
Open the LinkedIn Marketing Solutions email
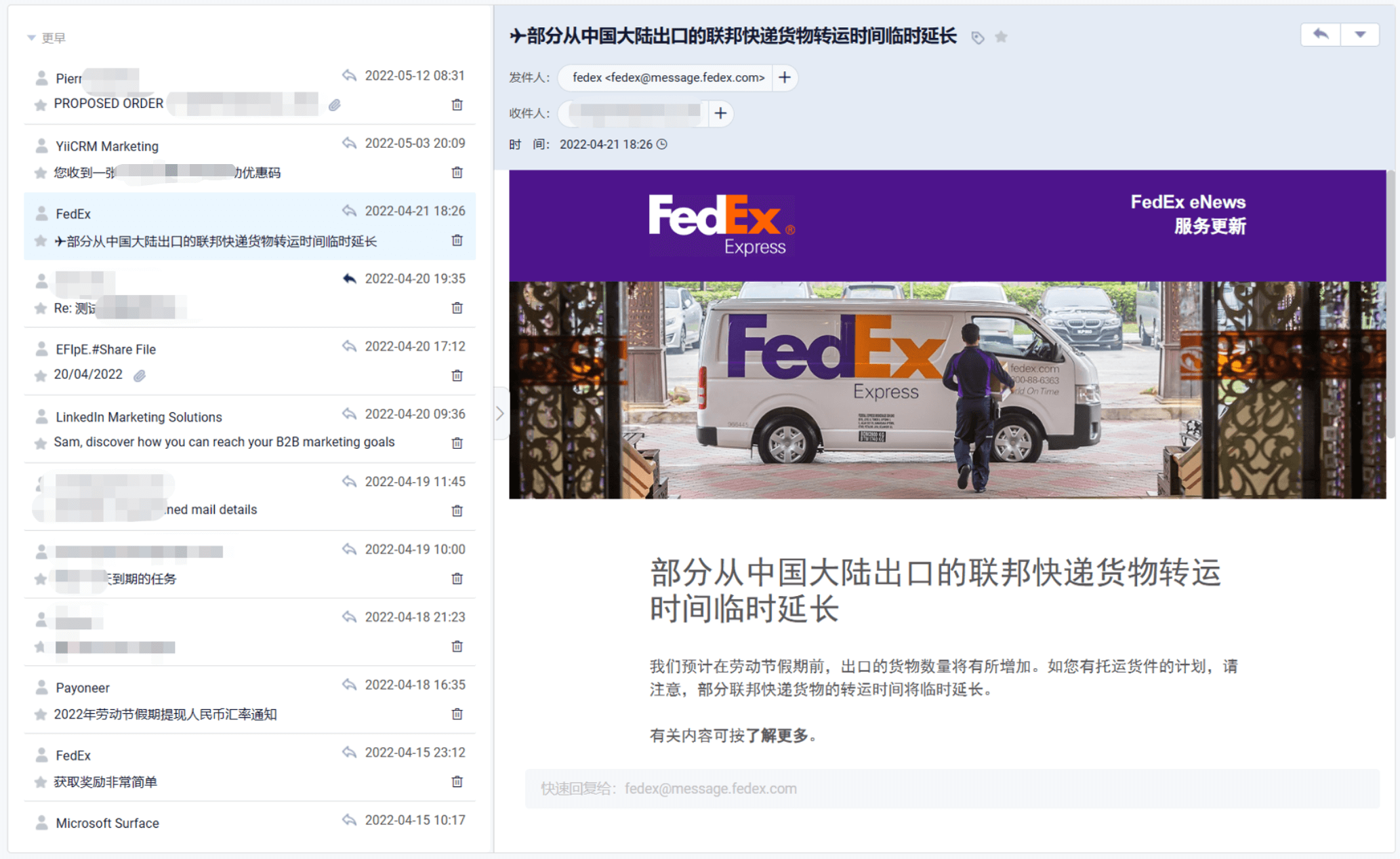pos(249,429)
